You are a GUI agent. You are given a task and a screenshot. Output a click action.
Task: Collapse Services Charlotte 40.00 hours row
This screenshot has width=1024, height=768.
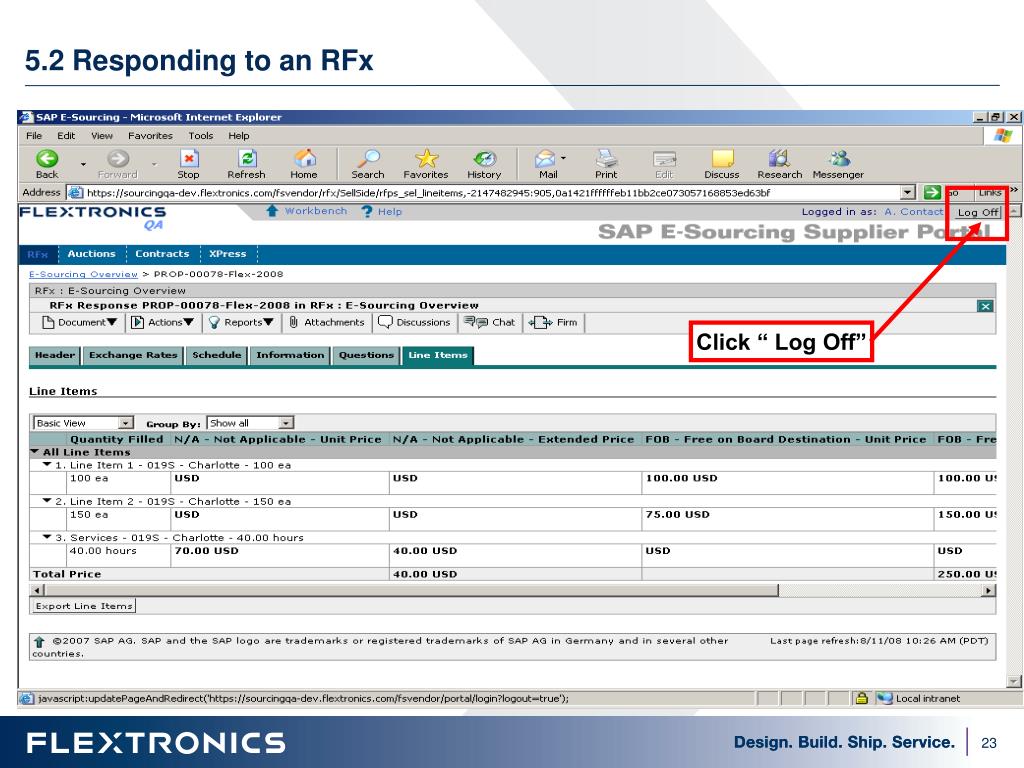coord(47,537)
